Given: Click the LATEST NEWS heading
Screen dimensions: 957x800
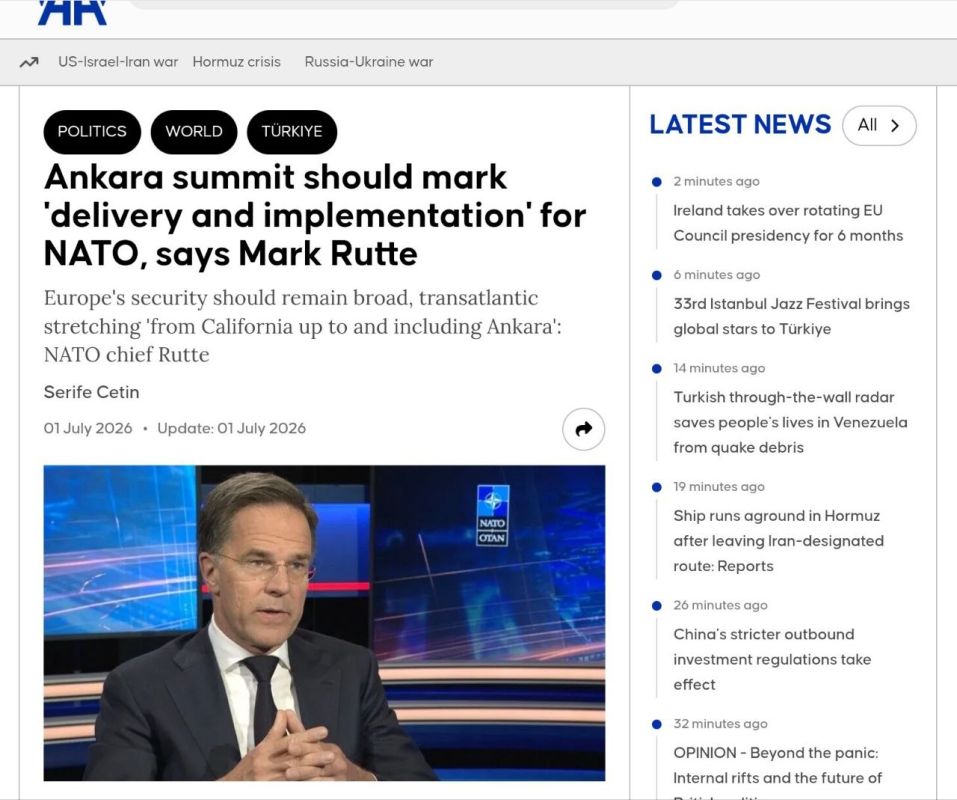Looking at the screenshot, I should (x=740, y=124).
